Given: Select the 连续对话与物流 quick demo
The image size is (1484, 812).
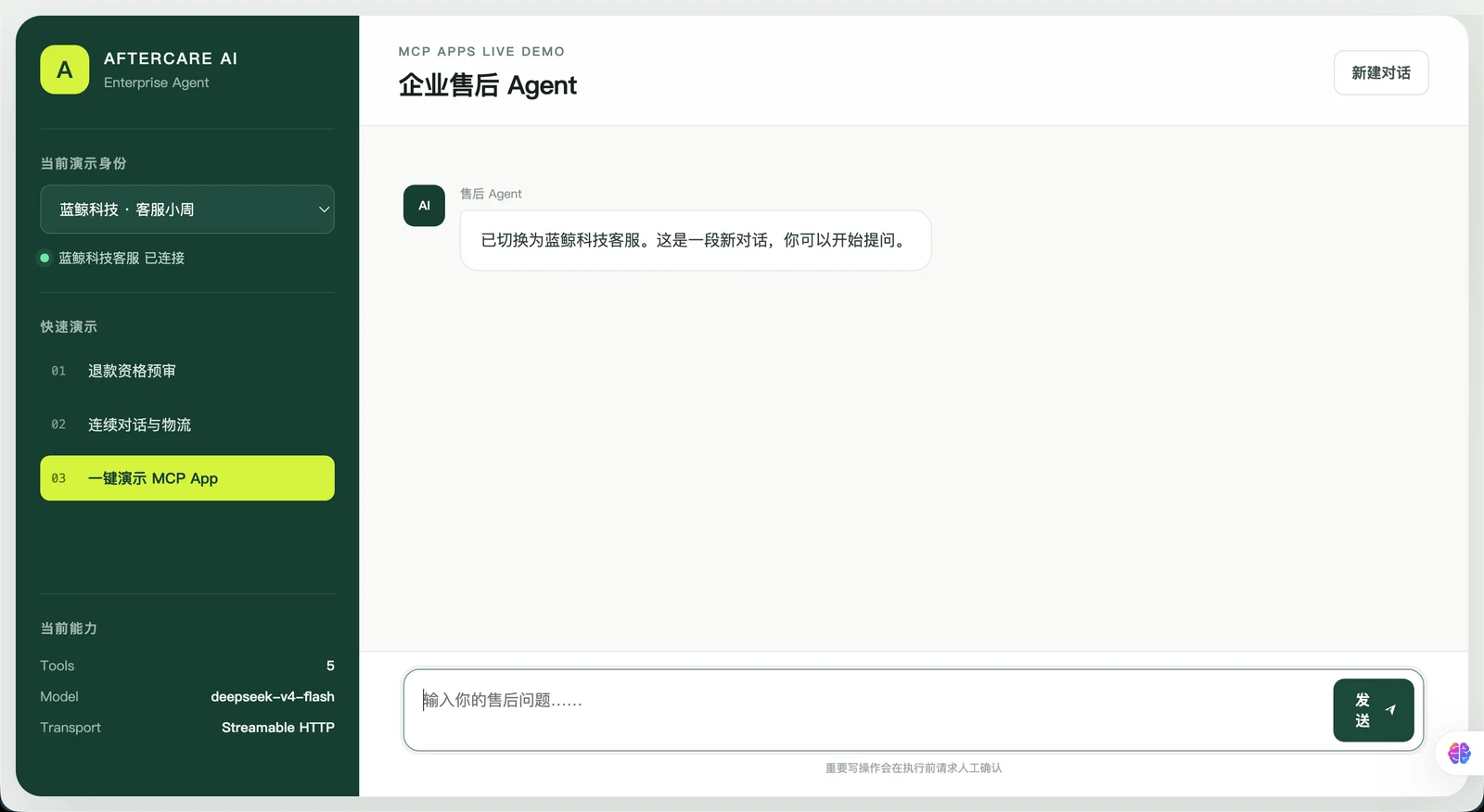Looking at the screenshot, I should point(187,425).
